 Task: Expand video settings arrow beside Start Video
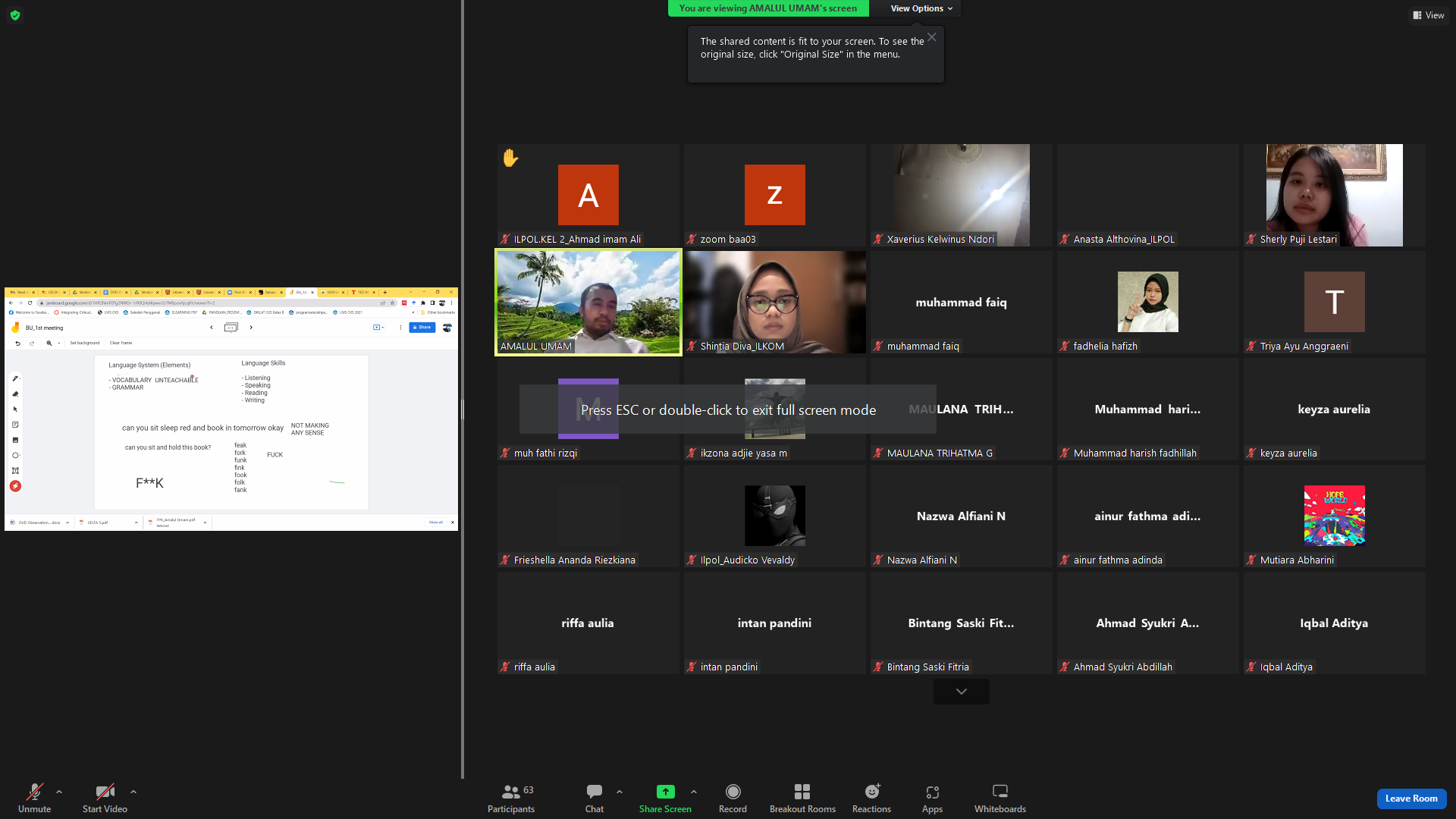(x=133, y=792)
